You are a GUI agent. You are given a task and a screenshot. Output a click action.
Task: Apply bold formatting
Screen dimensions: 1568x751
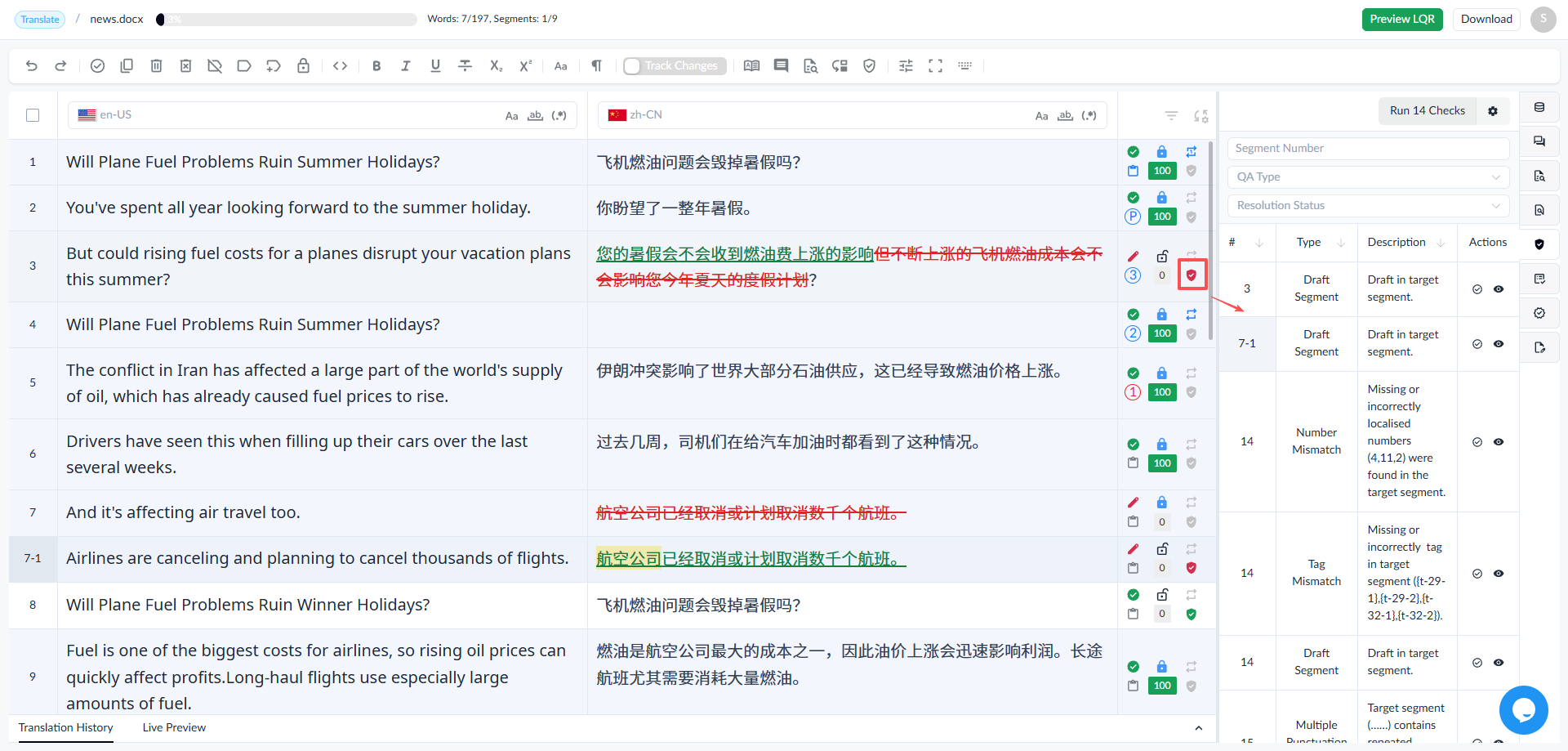click(376, 66)
